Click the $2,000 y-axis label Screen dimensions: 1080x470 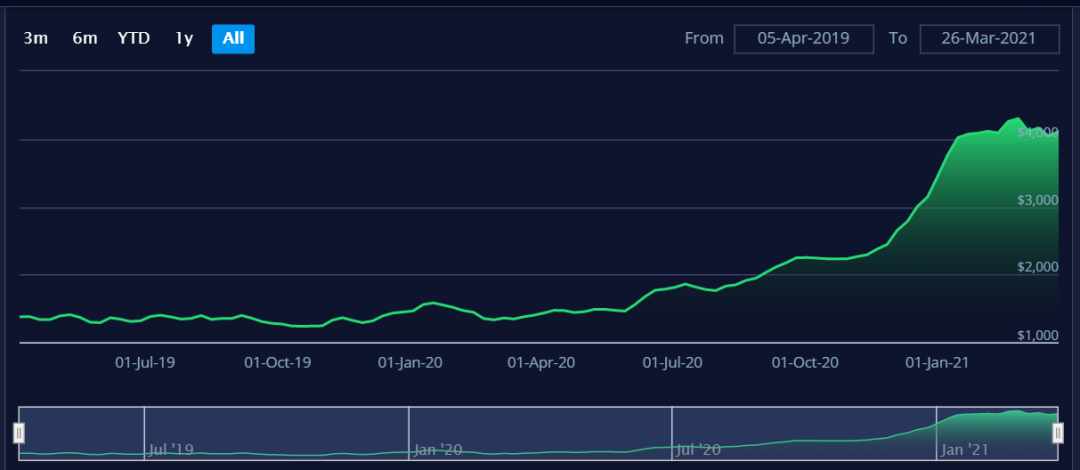click(1037, 267)
